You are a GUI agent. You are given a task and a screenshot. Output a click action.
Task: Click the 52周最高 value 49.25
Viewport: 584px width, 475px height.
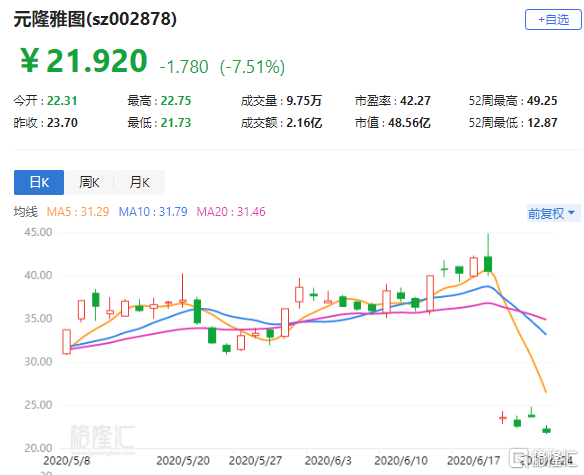[x=542, y=101]
